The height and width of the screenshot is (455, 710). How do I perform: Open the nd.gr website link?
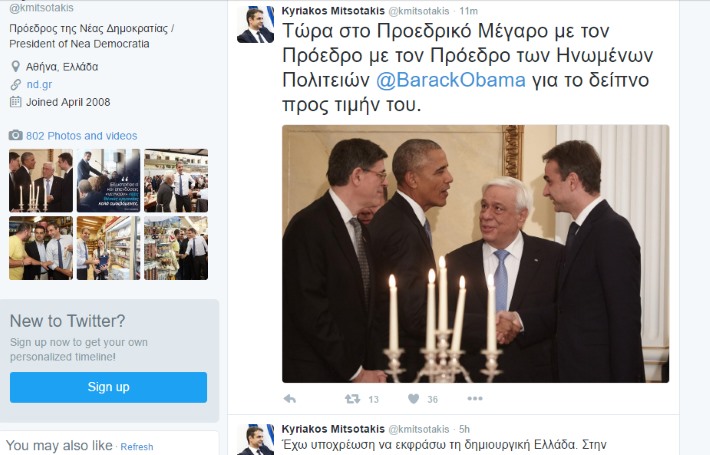click(39, 85)
